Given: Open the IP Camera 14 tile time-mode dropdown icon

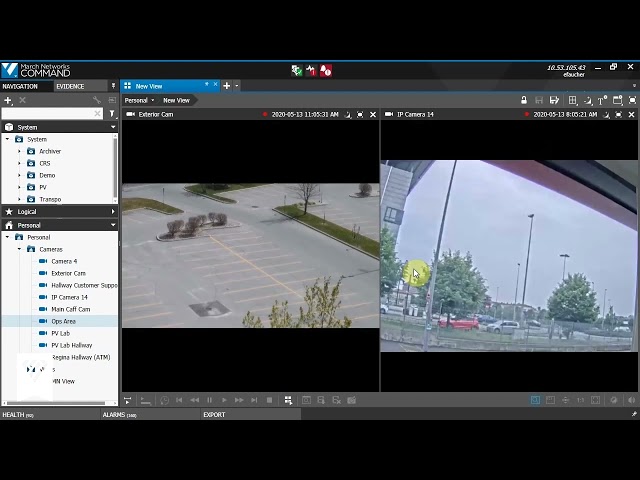Looking at the screenshot, I should 607,115.
